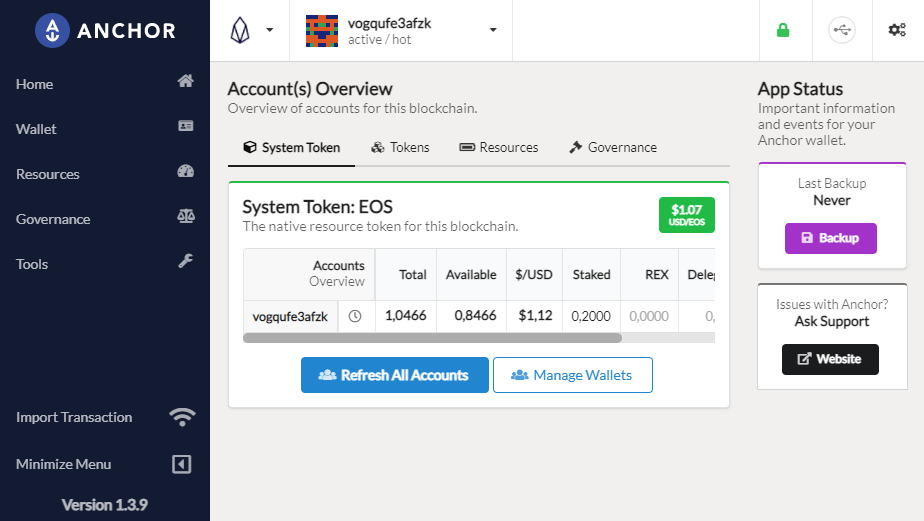Click the green wallet lock icon
This screenshot has height=521, width=924.
[783, 30]
